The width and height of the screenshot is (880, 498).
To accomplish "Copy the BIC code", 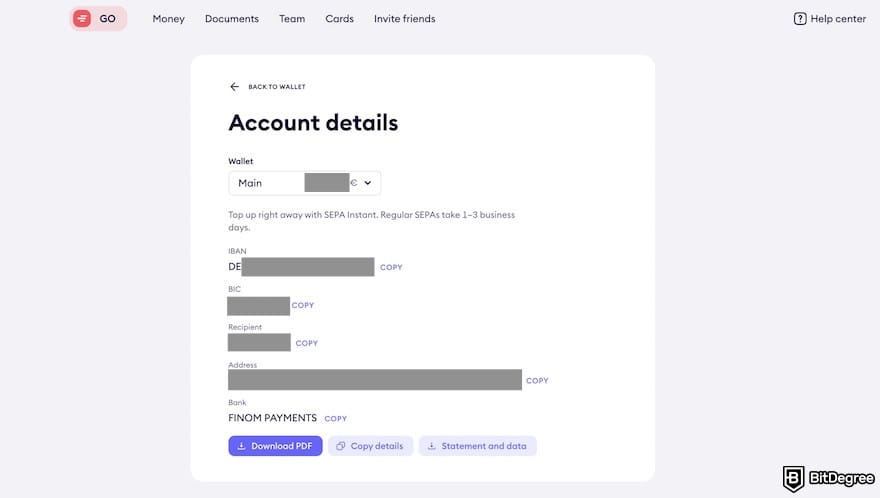I will click(302, 305).
